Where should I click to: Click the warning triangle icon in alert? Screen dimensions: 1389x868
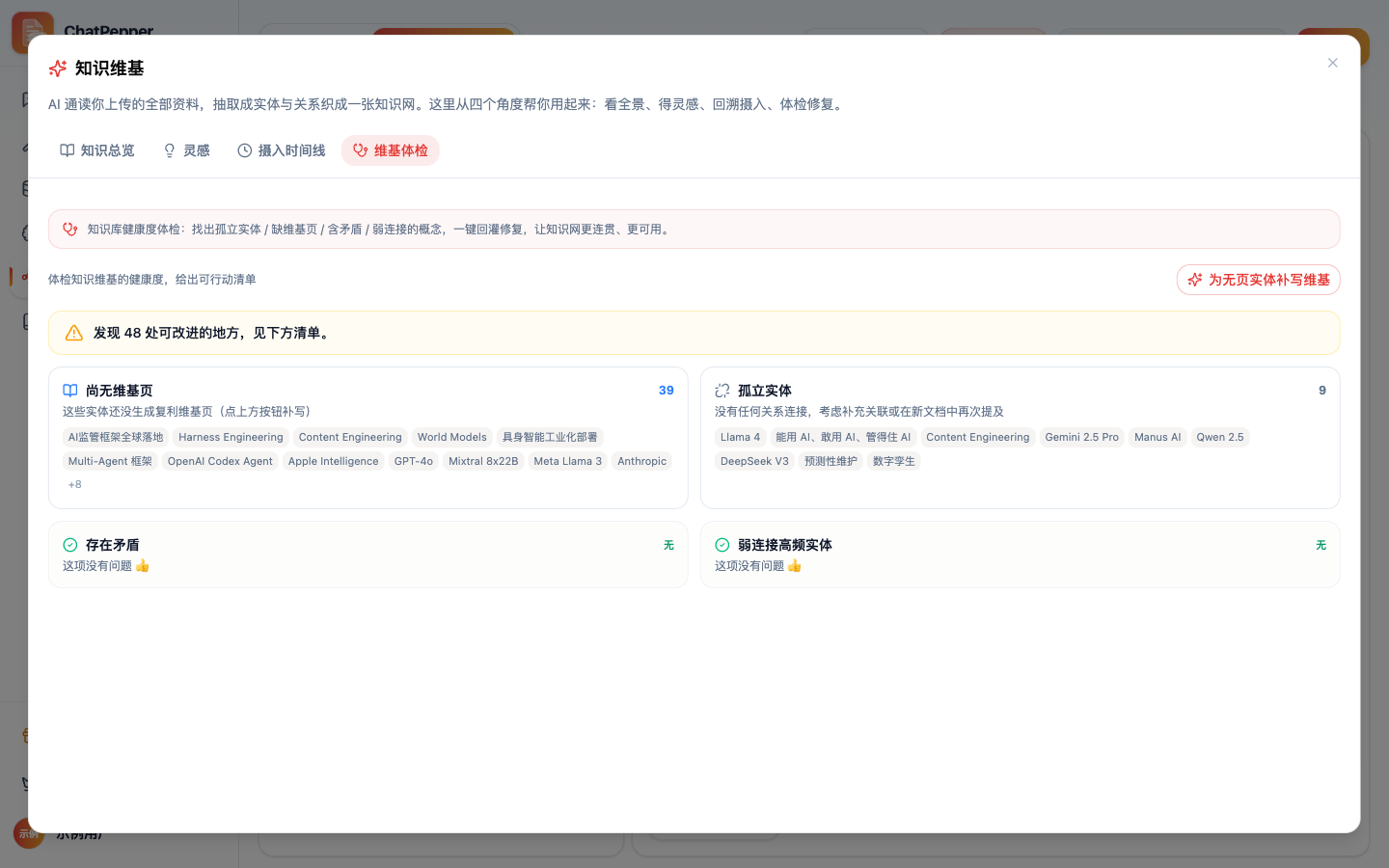click(x=73, y=333)
